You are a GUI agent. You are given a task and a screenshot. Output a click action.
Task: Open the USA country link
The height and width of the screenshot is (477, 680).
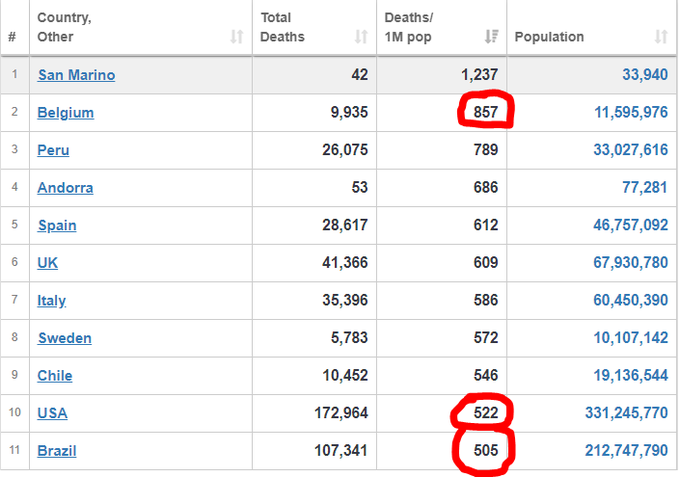52,413
